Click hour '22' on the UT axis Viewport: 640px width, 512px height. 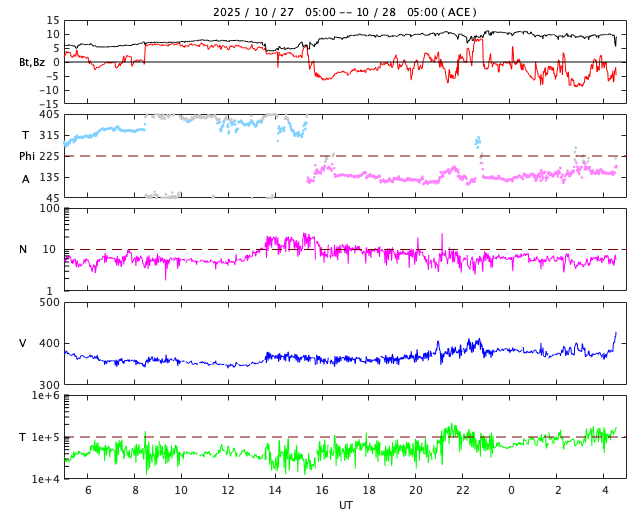(x=463, y=490)
